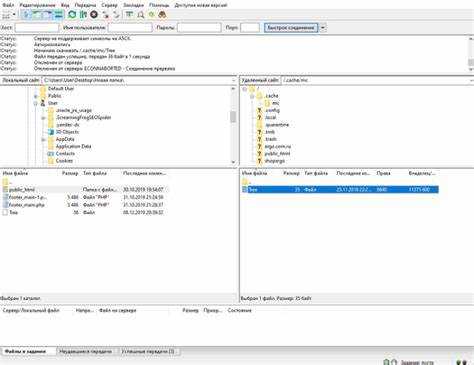Focus the Порт input field
Screen dimensions: 474x365
pos(250,28)
